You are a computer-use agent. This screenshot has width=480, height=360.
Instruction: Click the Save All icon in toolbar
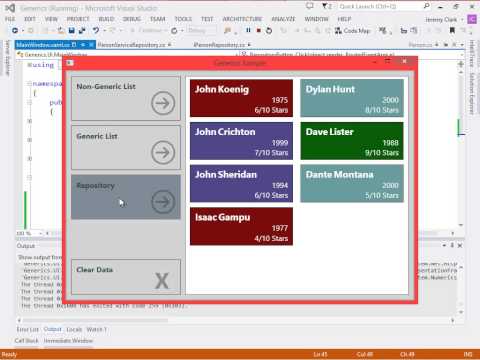point(82,30)
